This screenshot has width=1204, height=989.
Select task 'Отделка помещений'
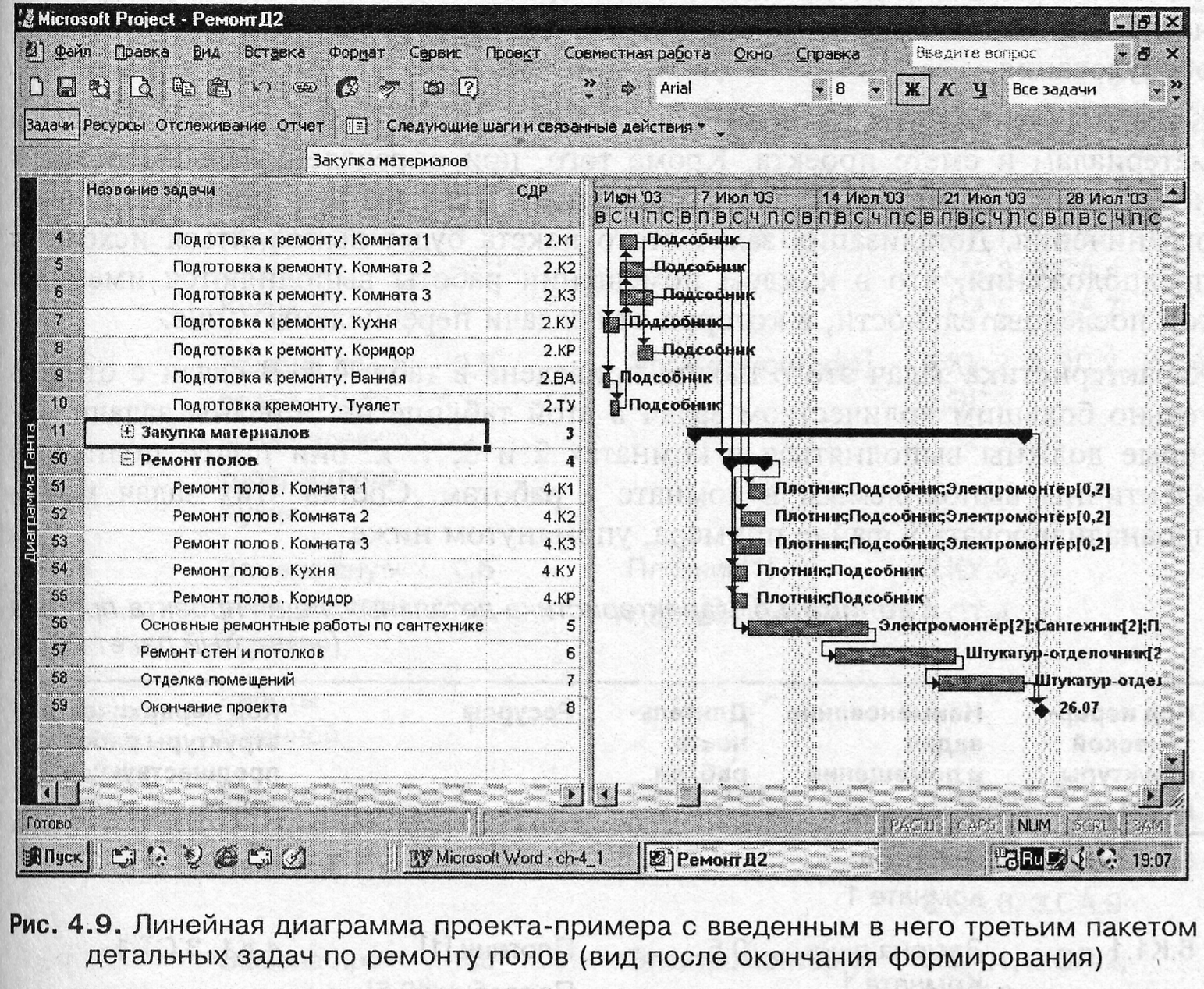click(x=217, y=679)
